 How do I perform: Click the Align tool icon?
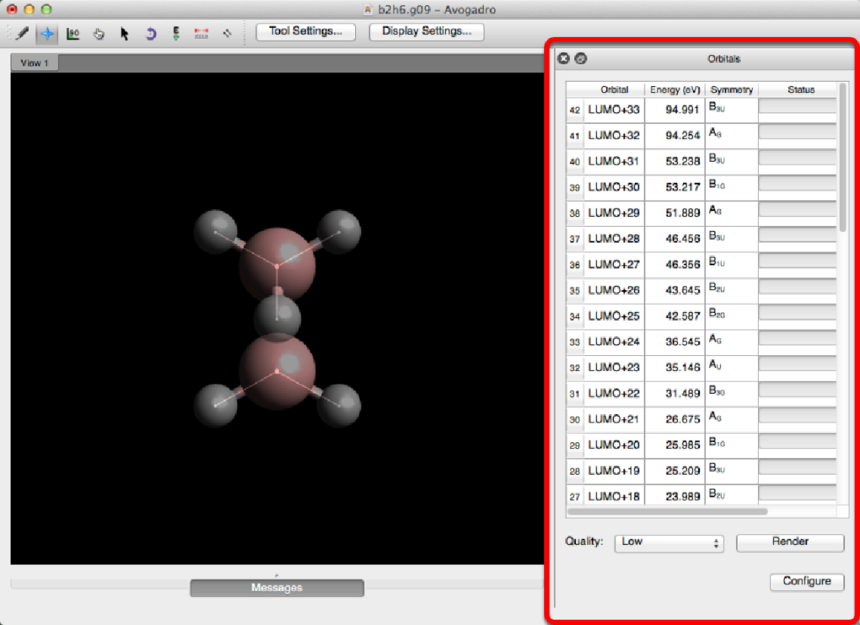click(x=227, y=33)
